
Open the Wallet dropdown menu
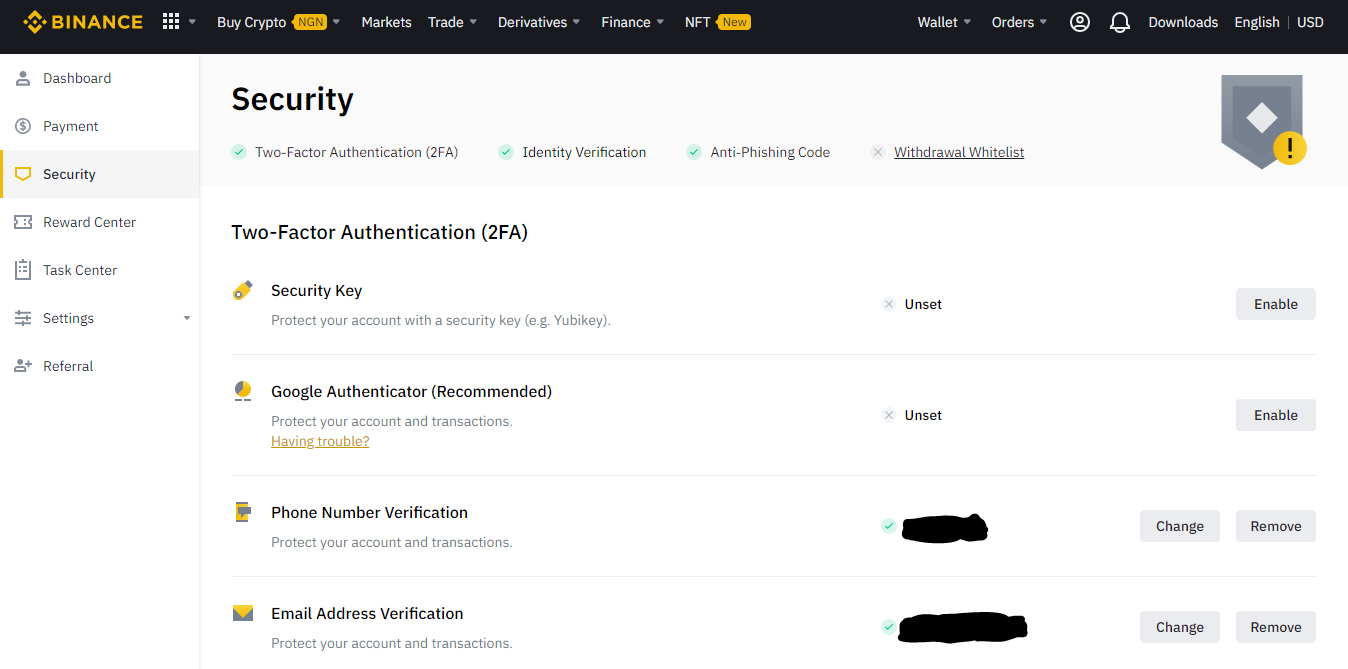[x=944, y=22]
